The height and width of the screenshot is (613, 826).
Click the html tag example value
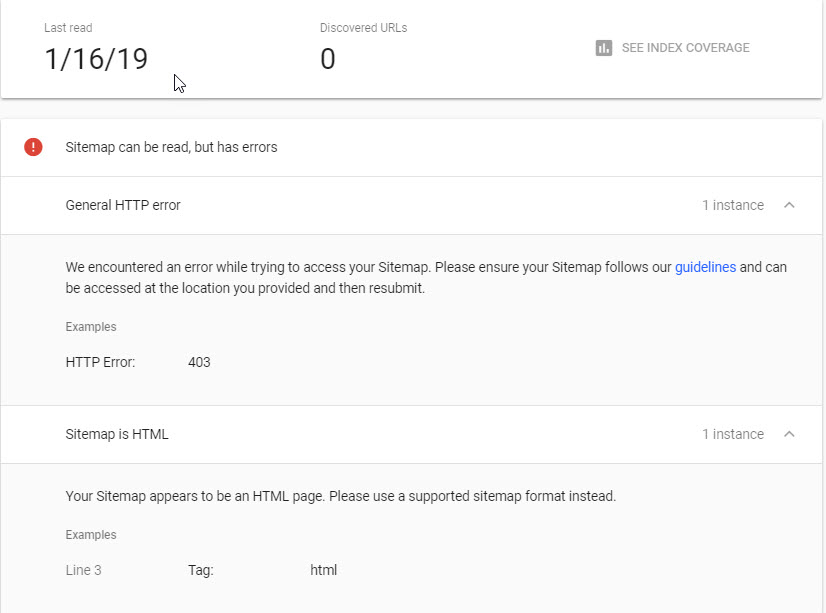click(x=323, y=570)
